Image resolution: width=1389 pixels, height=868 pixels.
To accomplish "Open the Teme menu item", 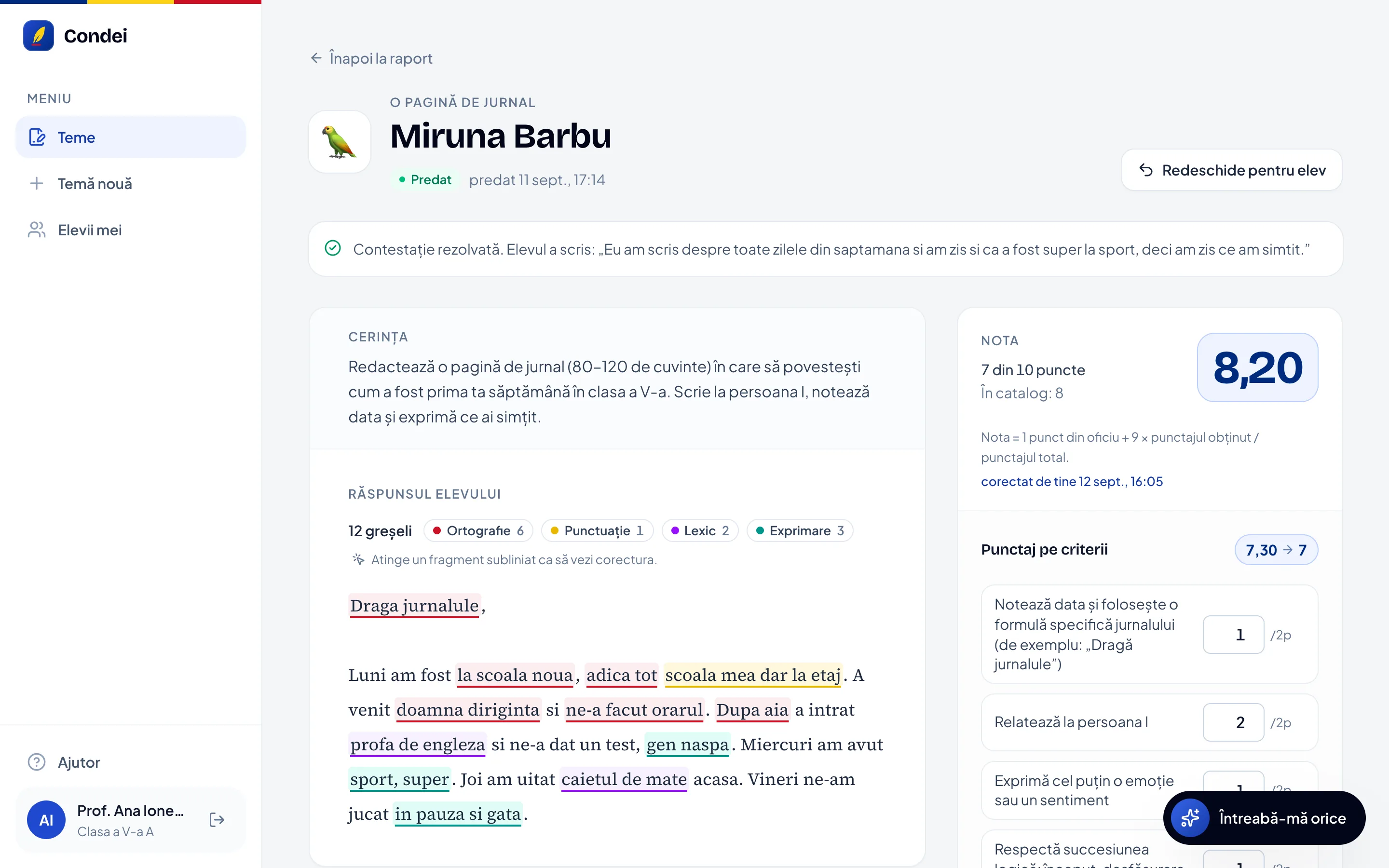I will click(x=131, y=137).
